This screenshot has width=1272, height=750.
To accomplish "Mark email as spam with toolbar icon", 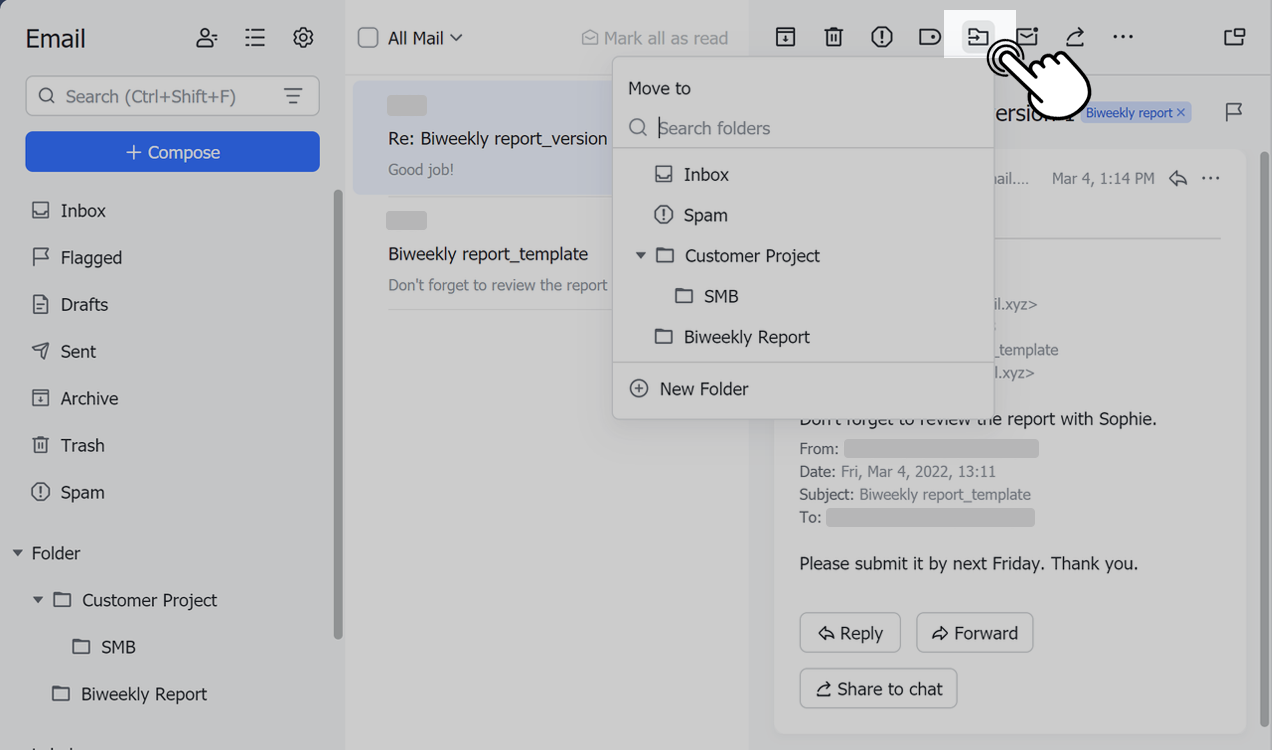I will [x=882, y=37].
